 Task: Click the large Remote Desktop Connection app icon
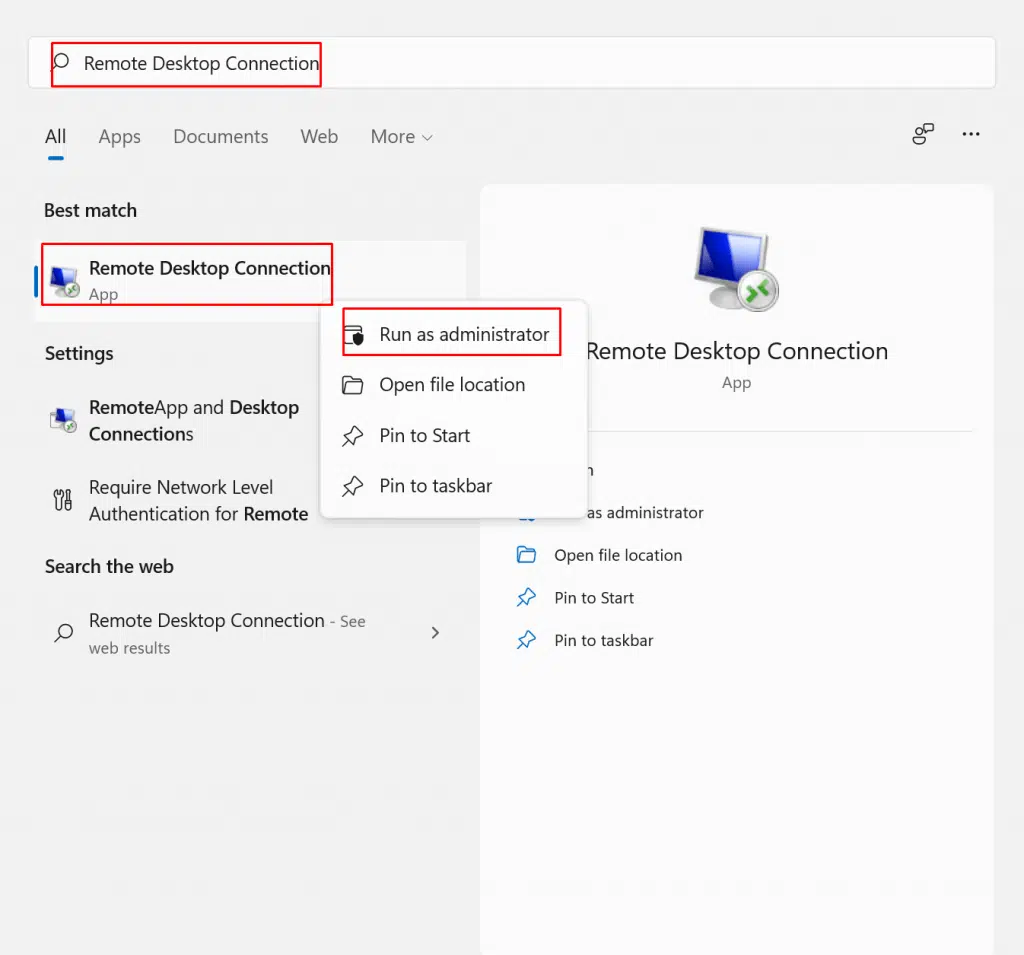click(735, 269)
